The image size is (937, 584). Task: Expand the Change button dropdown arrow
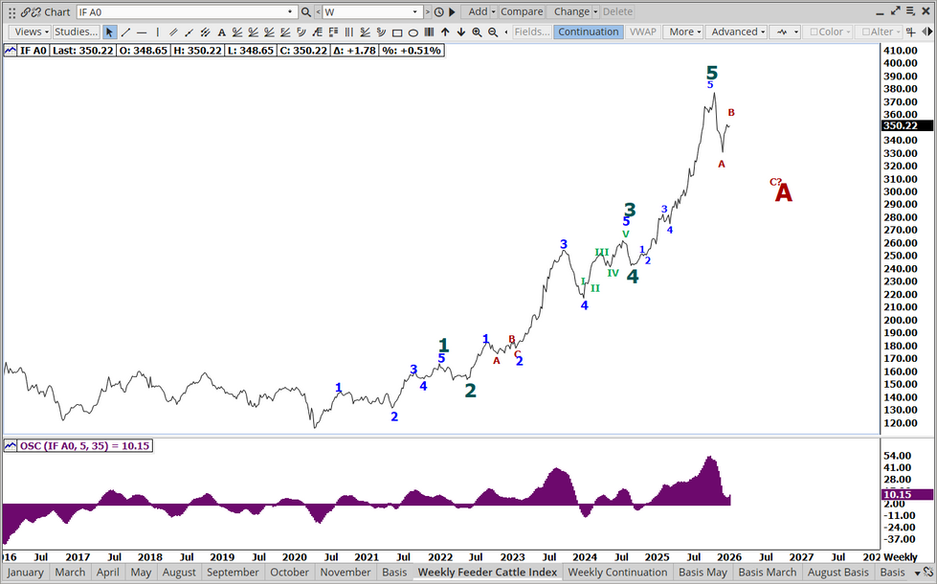[x=596, y=12]
